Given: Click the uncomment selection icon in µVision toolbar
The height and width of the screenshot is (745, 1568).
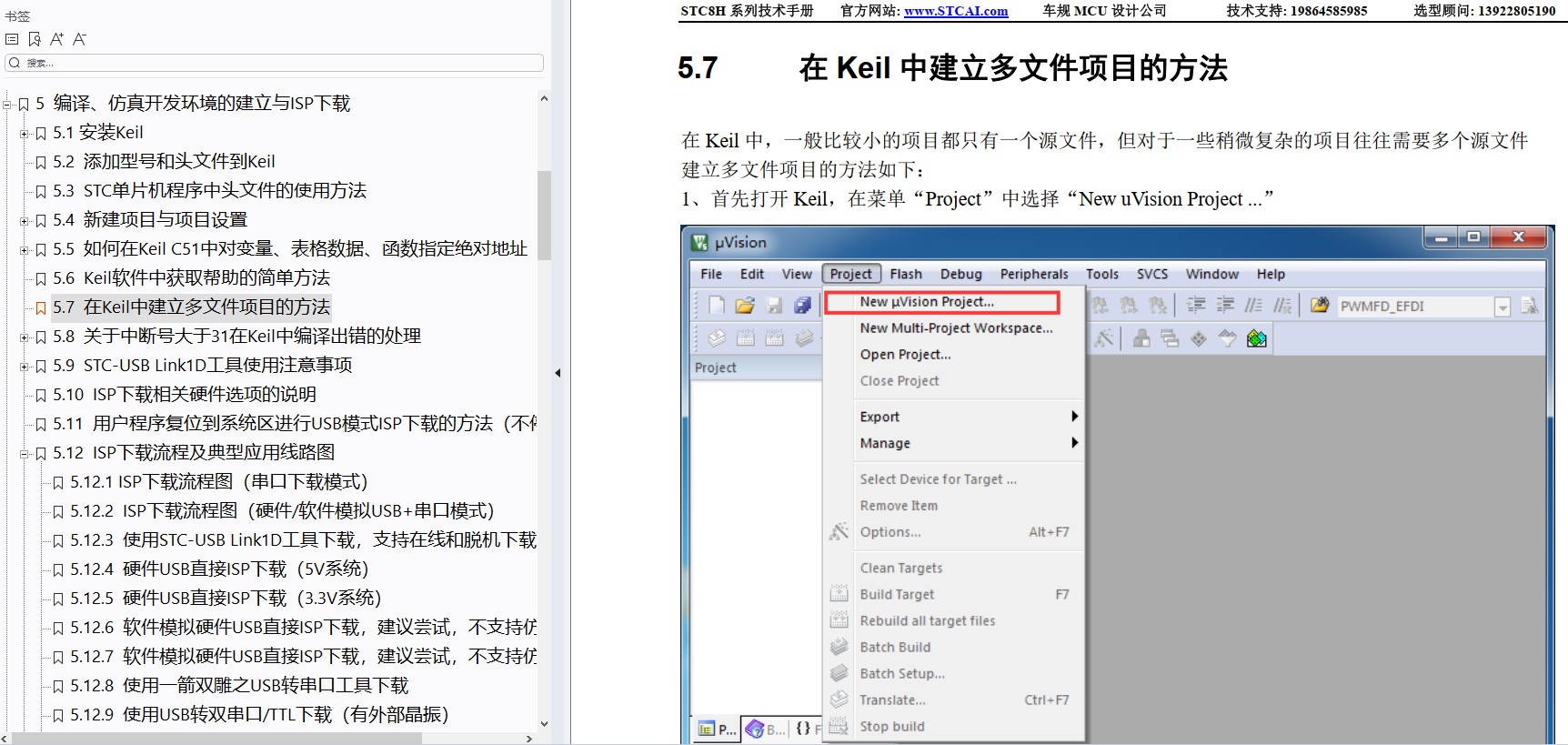Looking at the screenshot, I should pos(1282,306).
